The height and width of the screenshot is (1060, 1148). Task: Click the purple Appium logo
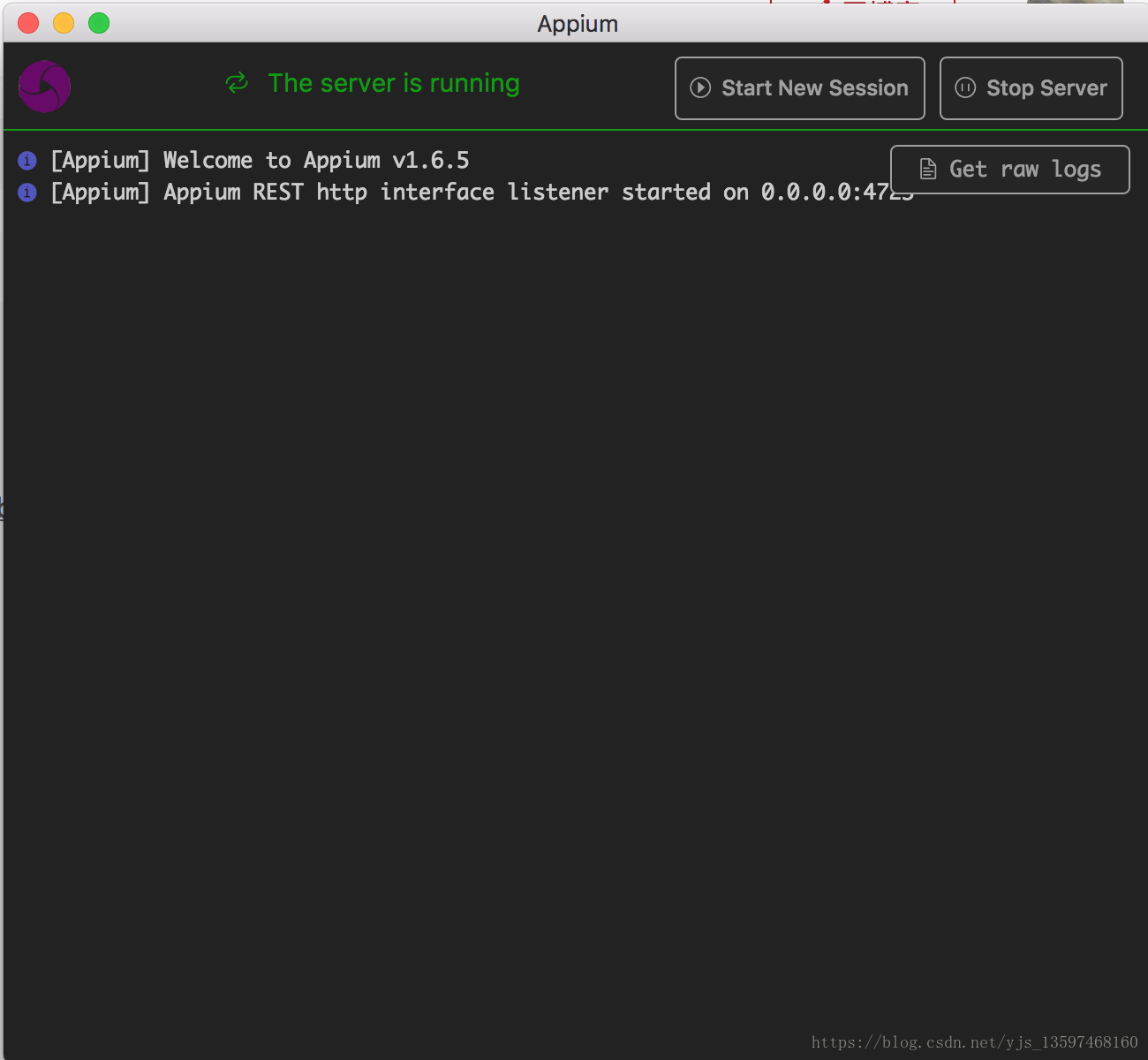pyautogui.click(x=44, y=87)
